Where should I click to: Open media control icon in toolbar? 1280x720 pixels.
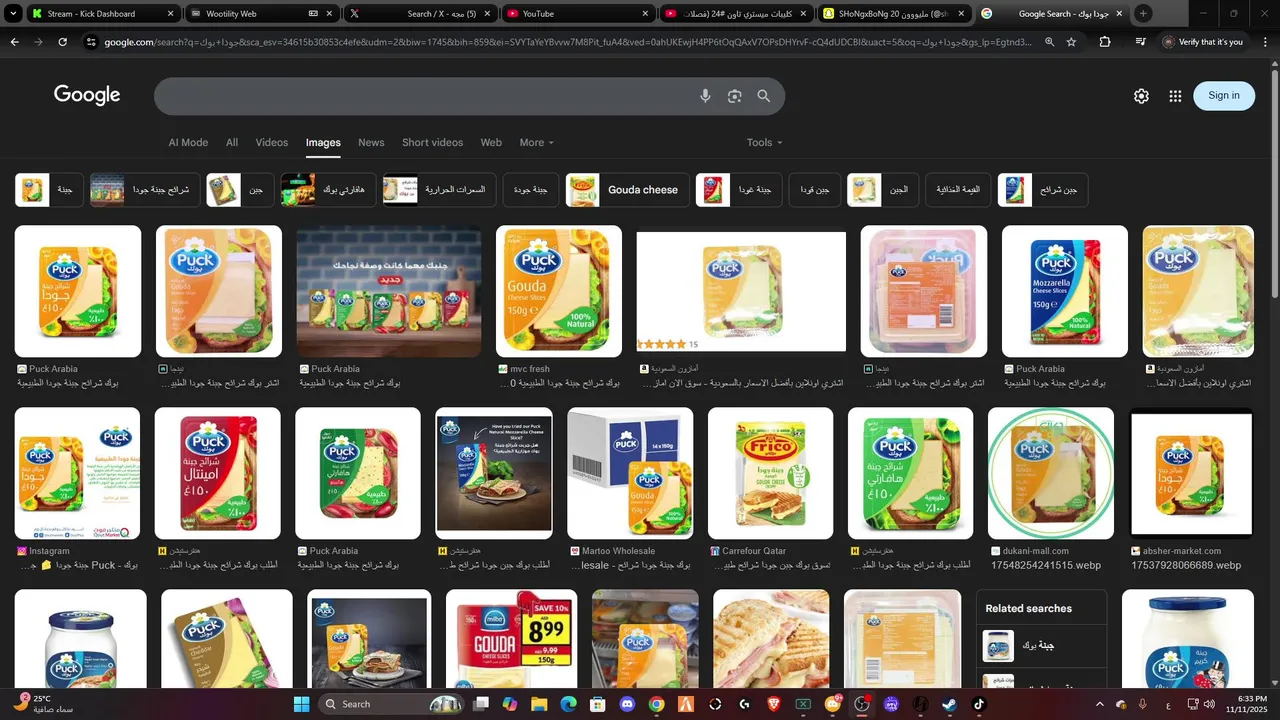1140,42
